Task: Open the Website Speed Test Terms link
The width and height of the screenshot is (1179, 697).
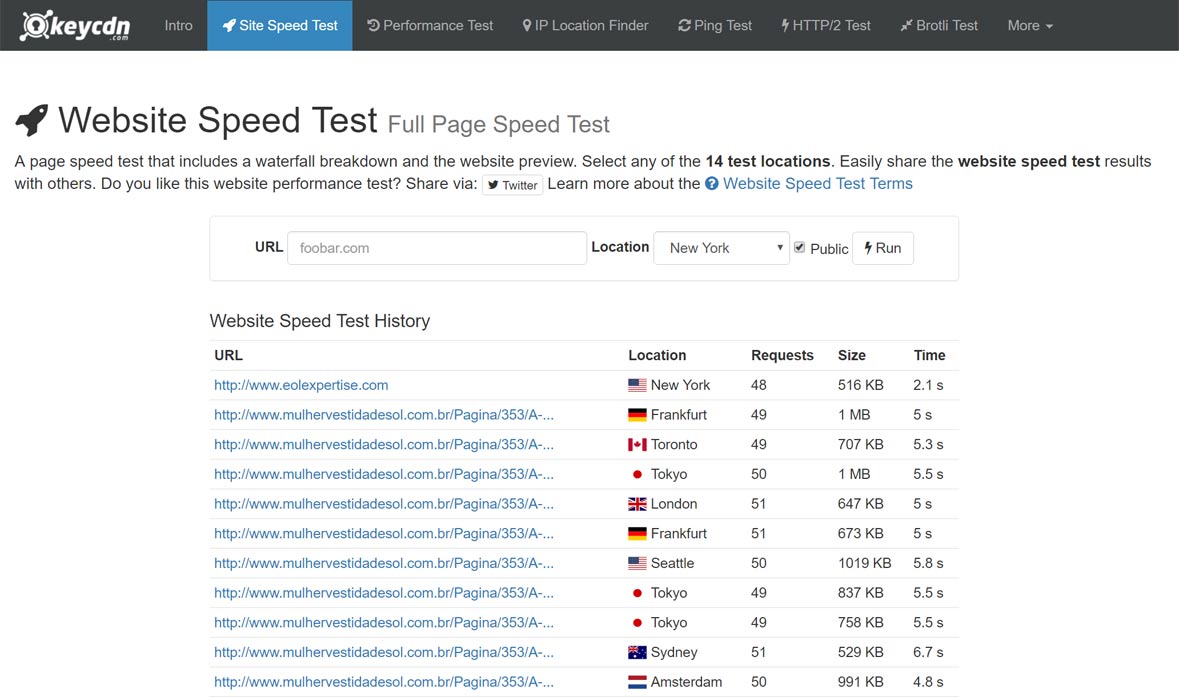Action: [817, 184]
